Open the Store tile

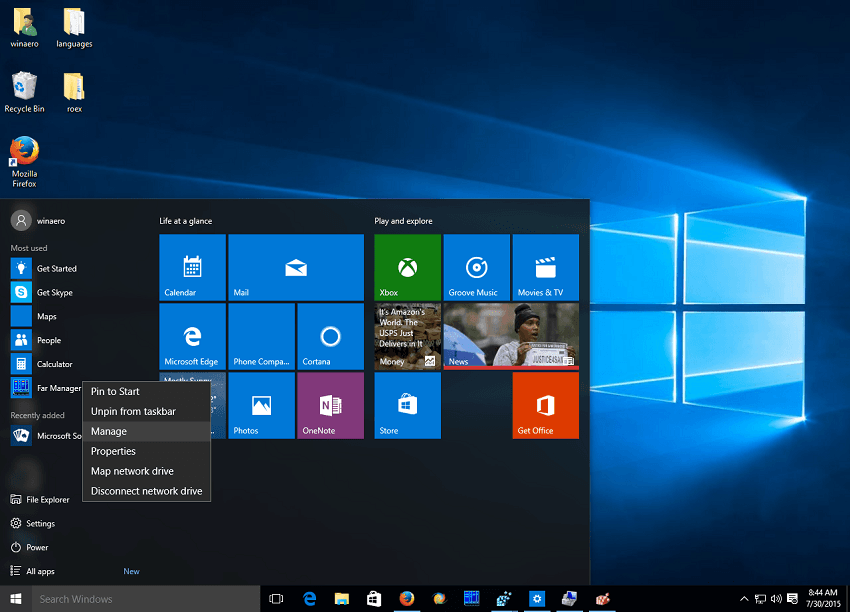click(407, 405)
